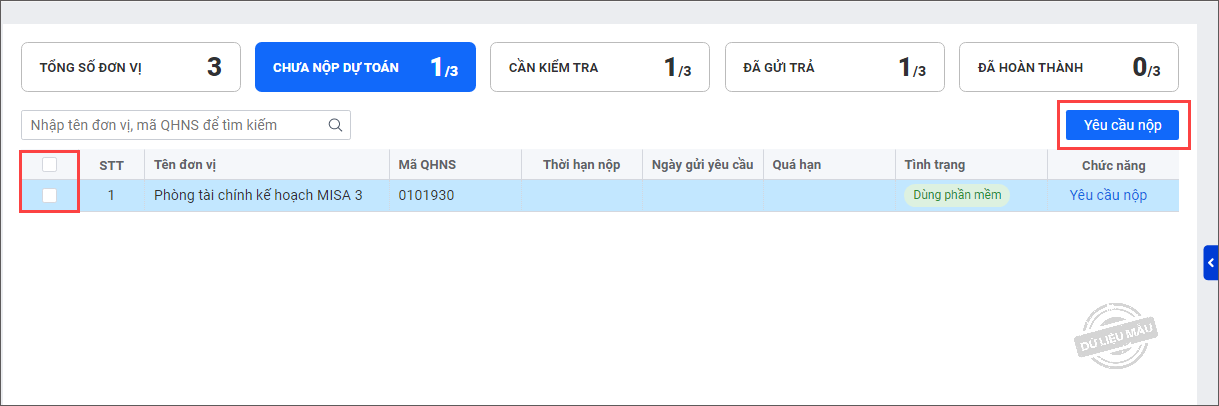Click the Ngày gửi yêu cầu header
This screenshot has height=406, width=1219.
coord(702,165)
